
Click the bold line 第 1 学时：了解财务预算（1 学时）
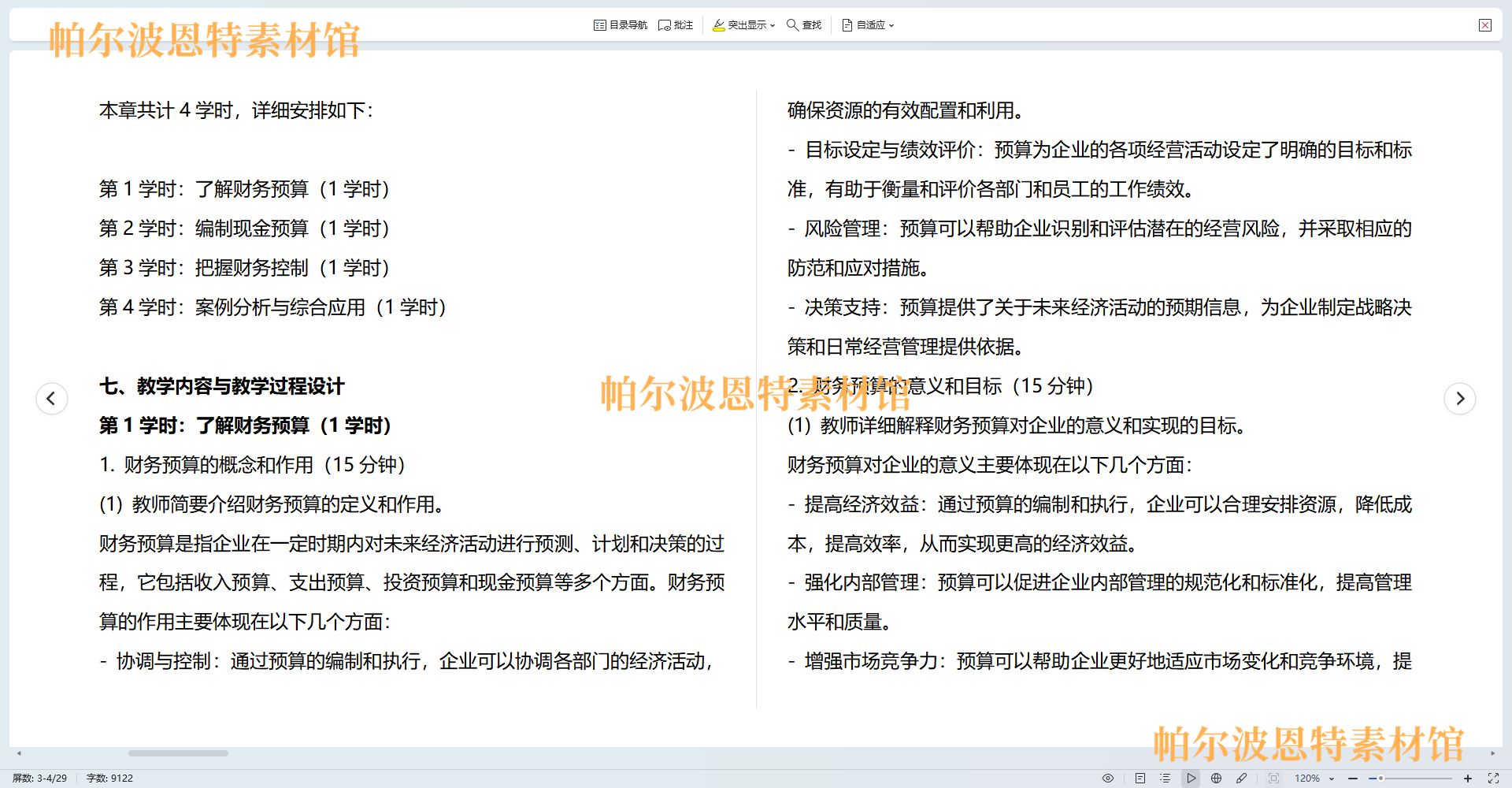[x=246, y=426]
